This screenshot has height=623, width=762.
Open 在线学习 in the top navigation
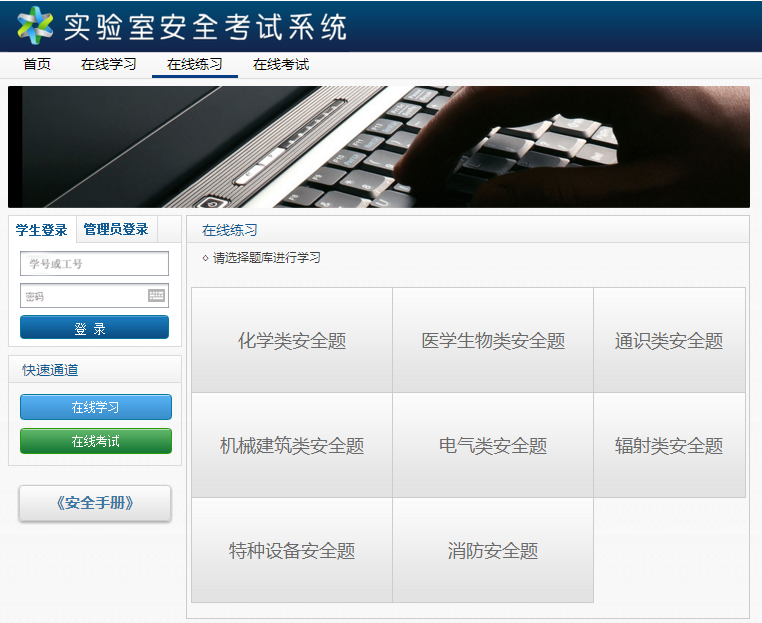[x=108, y=64]
